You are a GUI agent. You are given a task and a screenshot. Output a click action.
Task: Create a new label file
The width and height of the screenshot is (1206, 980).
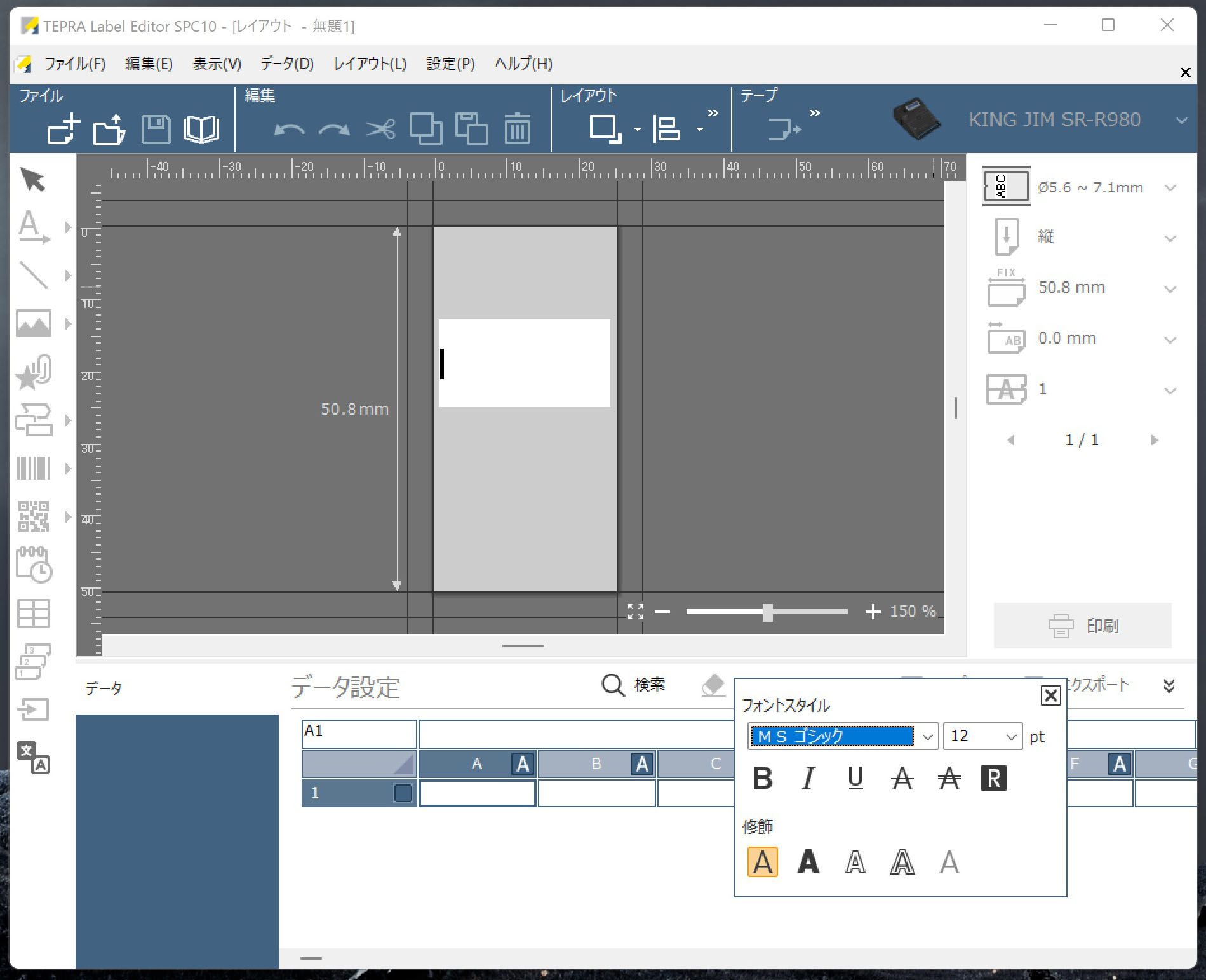pyautogui.click(x=64, y=129)
